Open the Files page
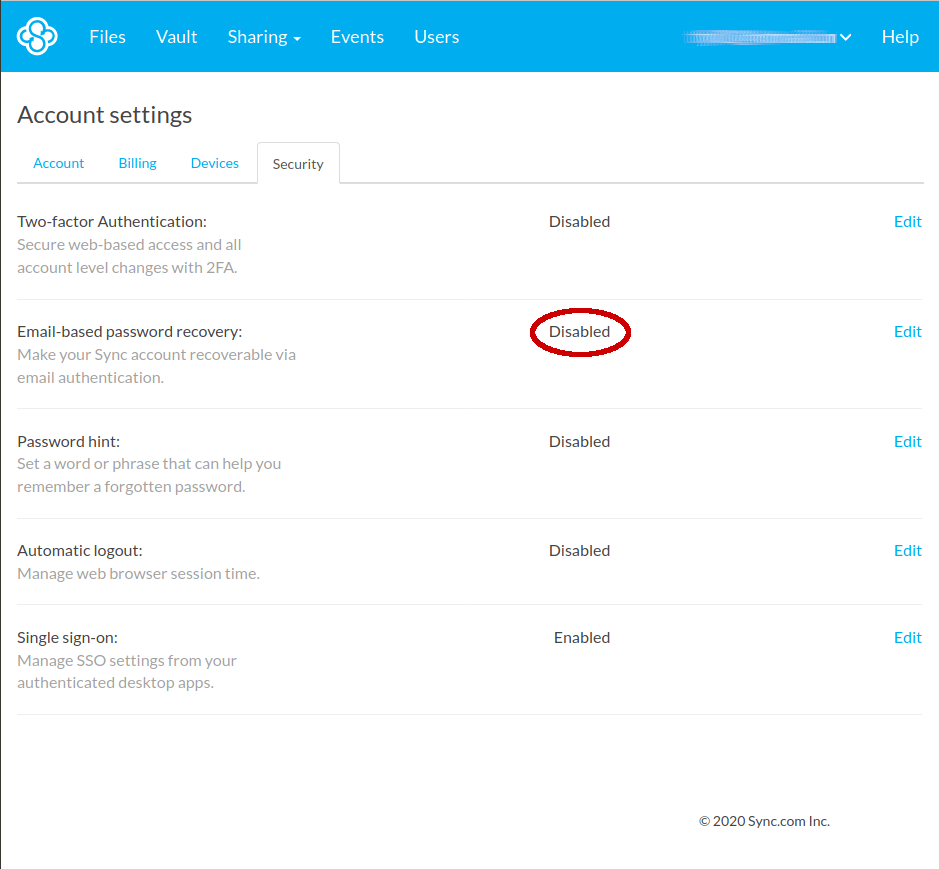This screenshot has height=869, width=939. tap(107, 37)
